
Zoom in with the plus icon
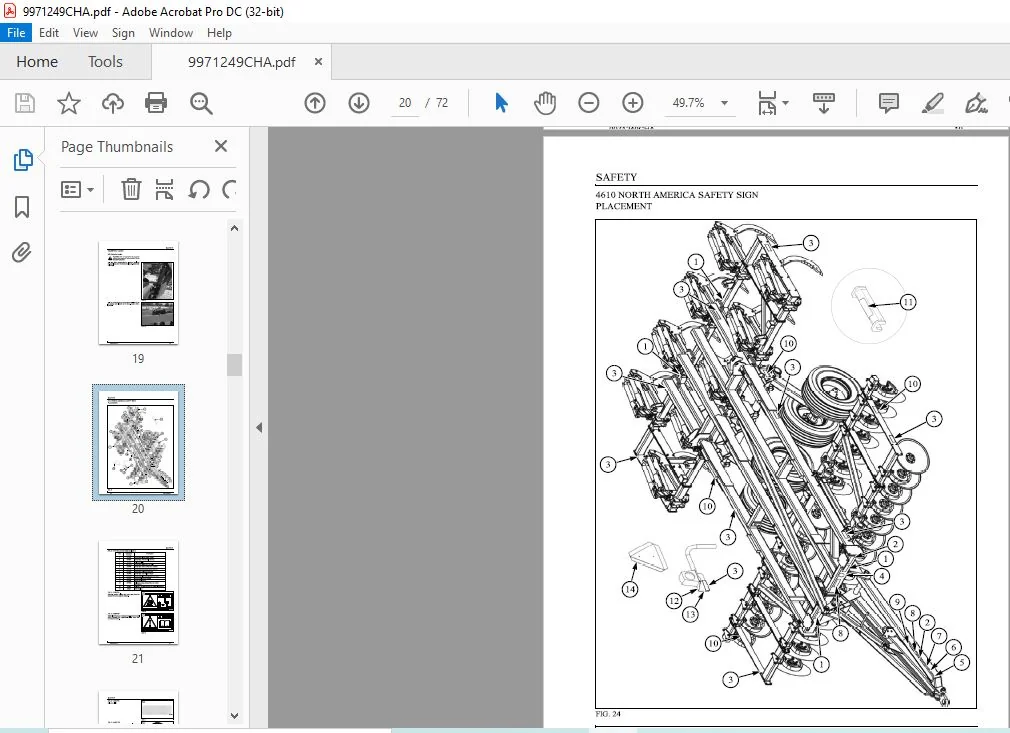(x=633, y=103)
